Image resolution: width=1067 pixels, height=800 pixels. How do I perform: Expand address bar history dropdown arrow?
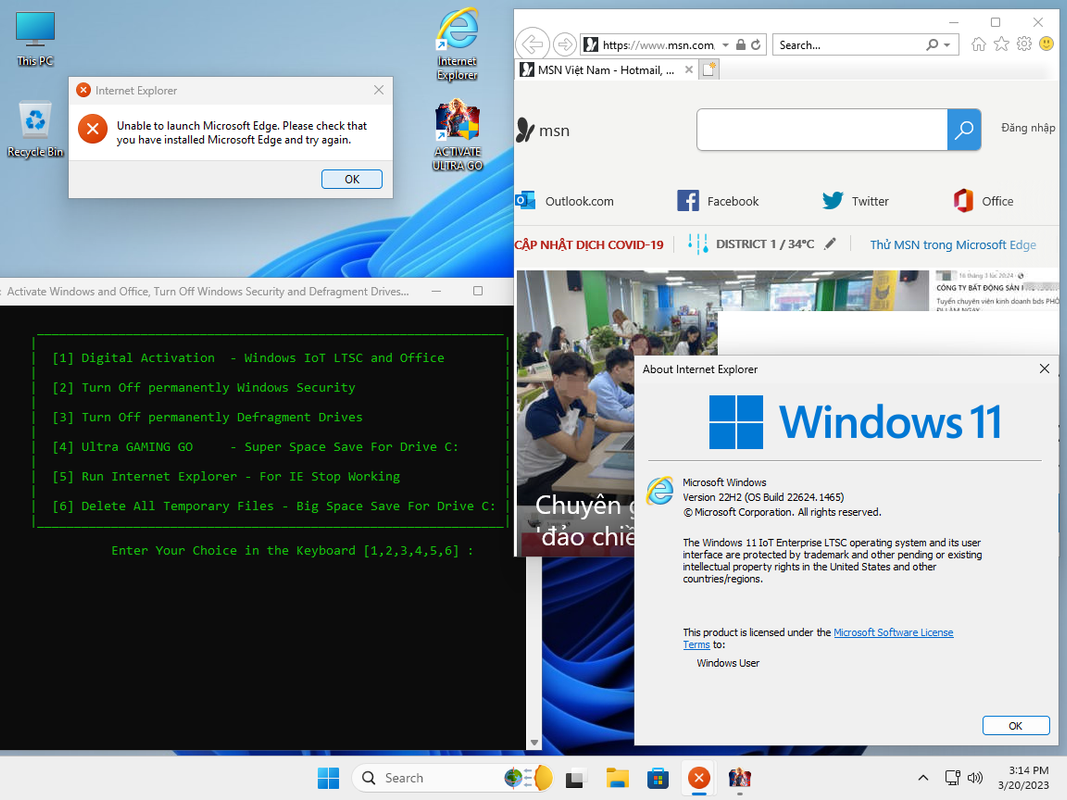pos(725,45)
